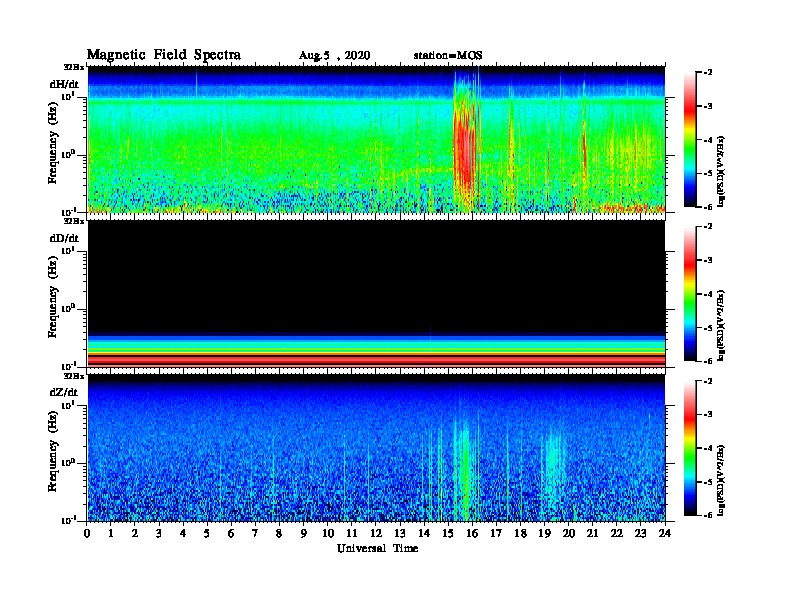Screen dimensions: 792x612
Task: Click hour "20" on the time axis
Action: coord(569,533)
